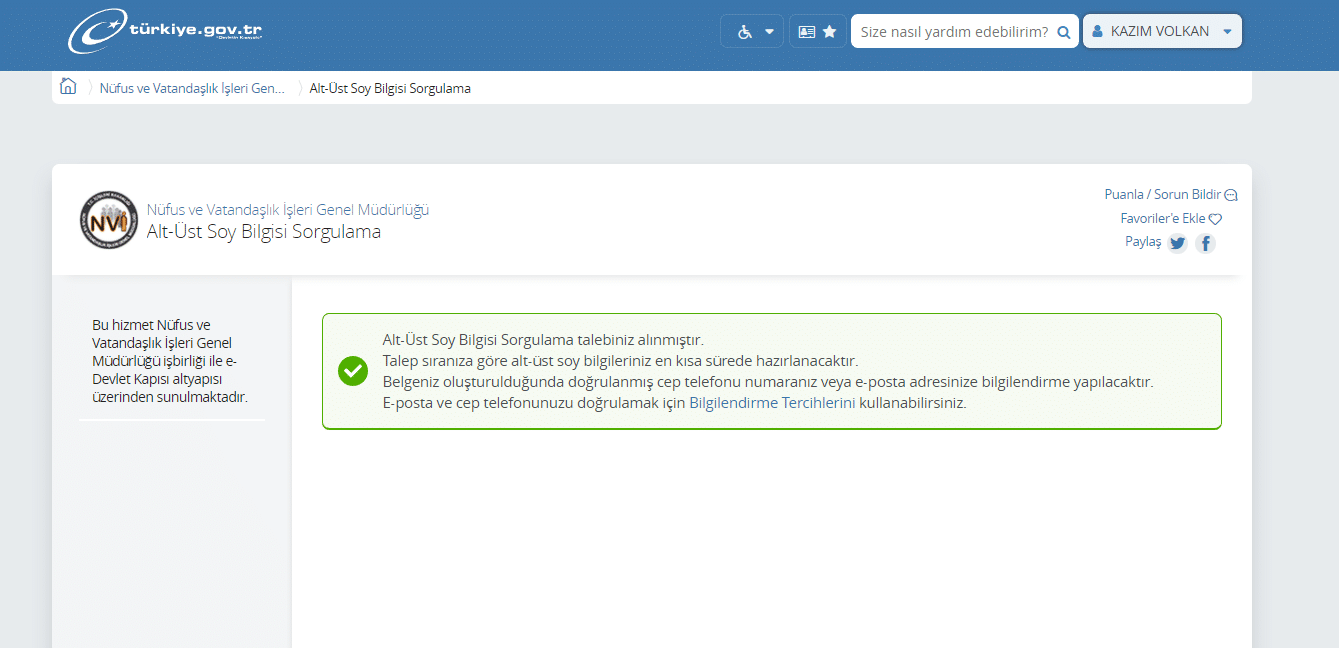
Task: Open the ID card favorites button
Action: [817, 31]
